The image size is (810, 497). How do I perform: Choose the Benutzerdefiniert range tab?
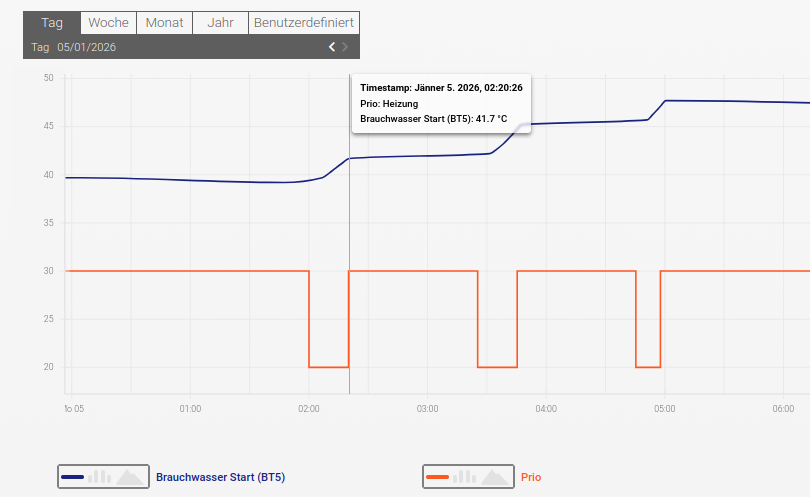[x=303, y=23]
